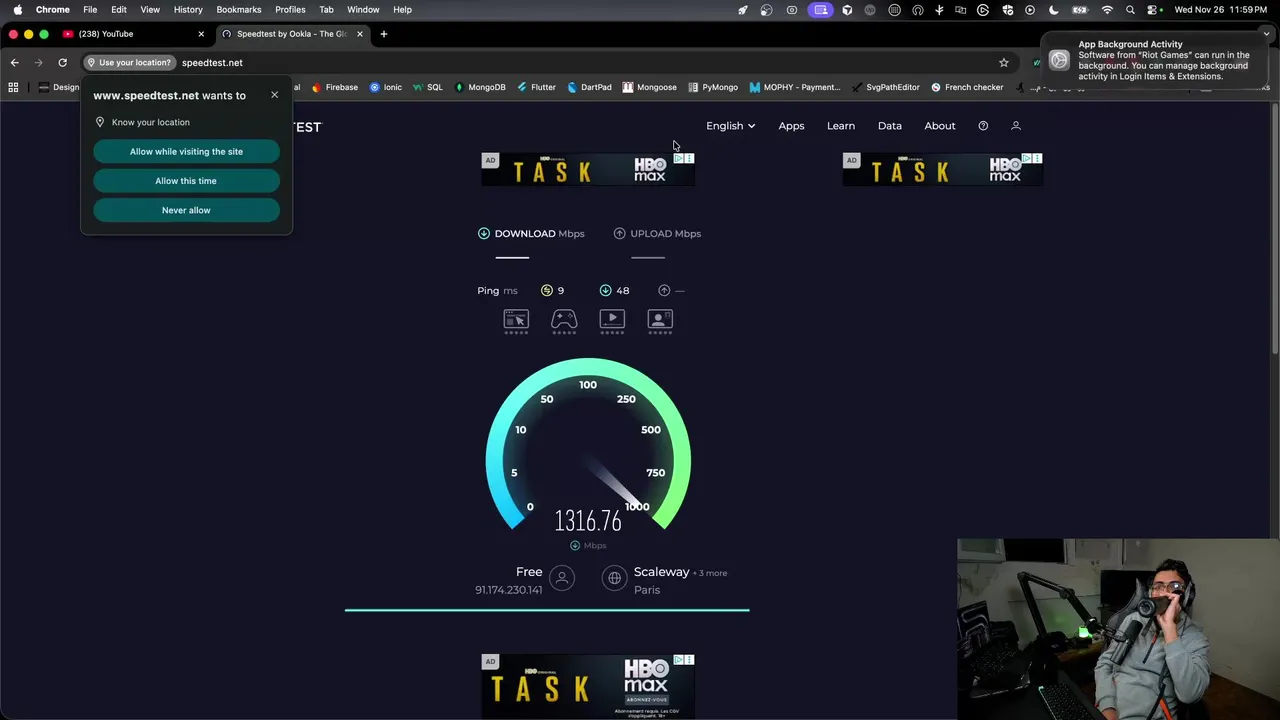Open the Speedtest user account icon

(x=1016, y=126)
